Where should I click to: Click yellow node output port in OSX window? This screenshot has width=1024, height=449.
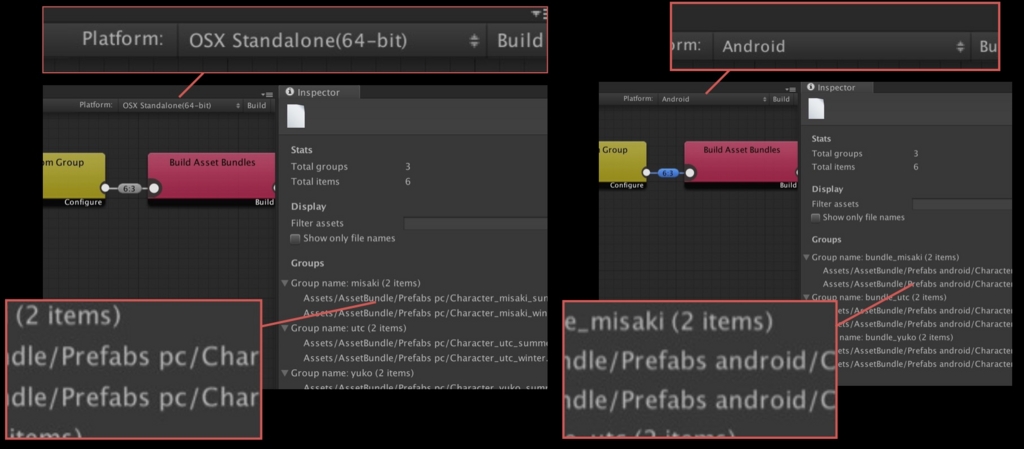105,188
